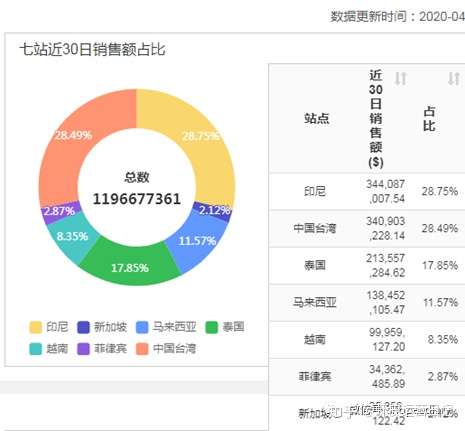The width and height of the screenshot is (465, 431).
Task: Click sales value 138,452,105.47
Action: [386, 302]
